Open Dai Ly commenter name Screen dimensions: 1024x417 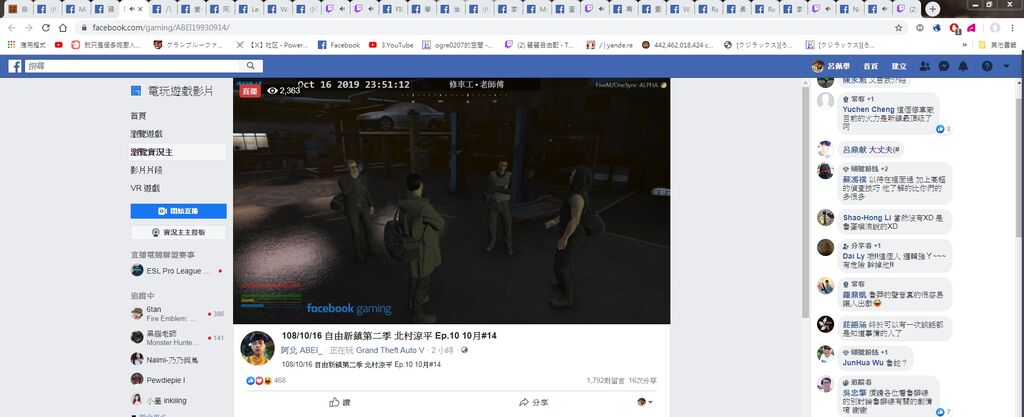(852, 256)
